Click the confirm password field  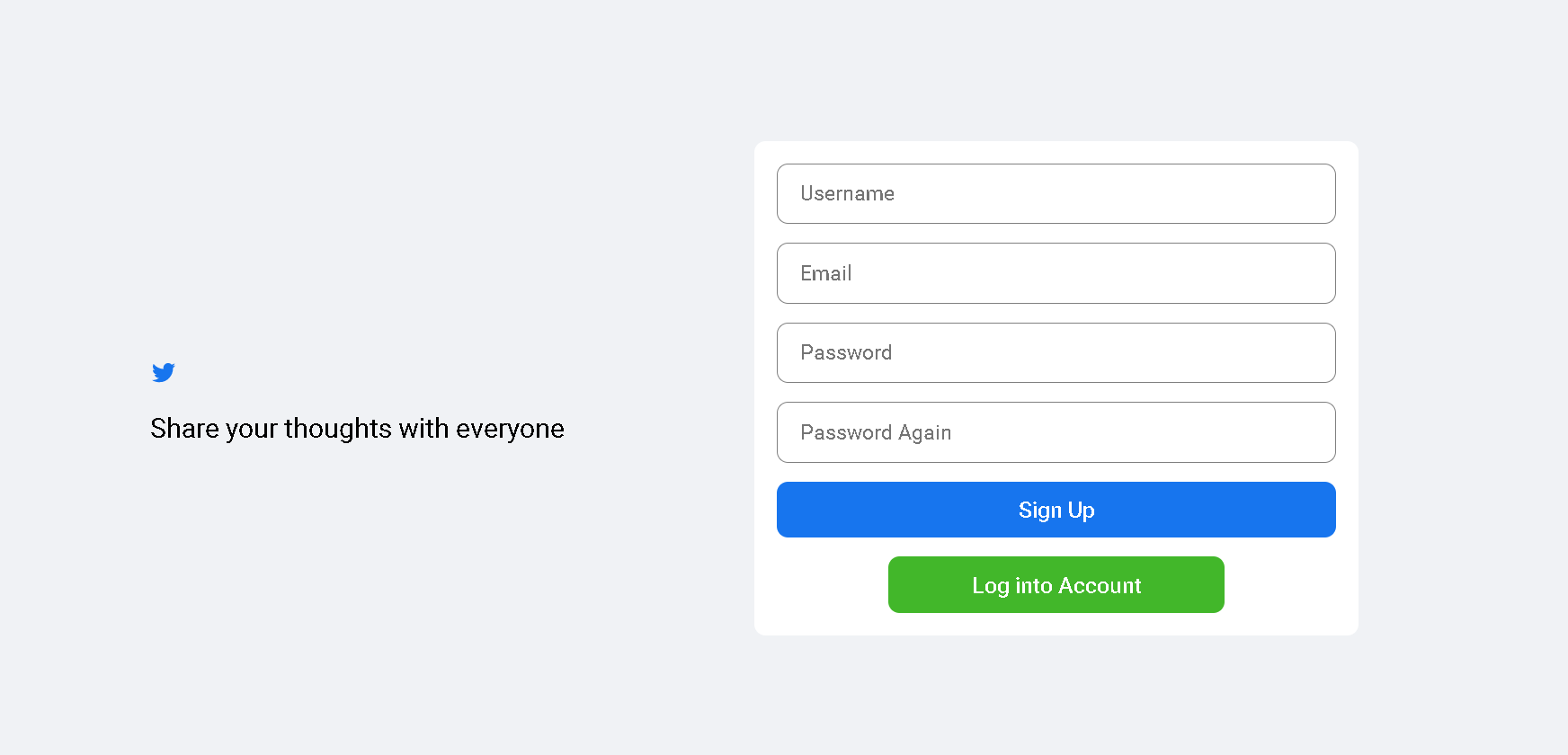click(x=1056, y=432)
